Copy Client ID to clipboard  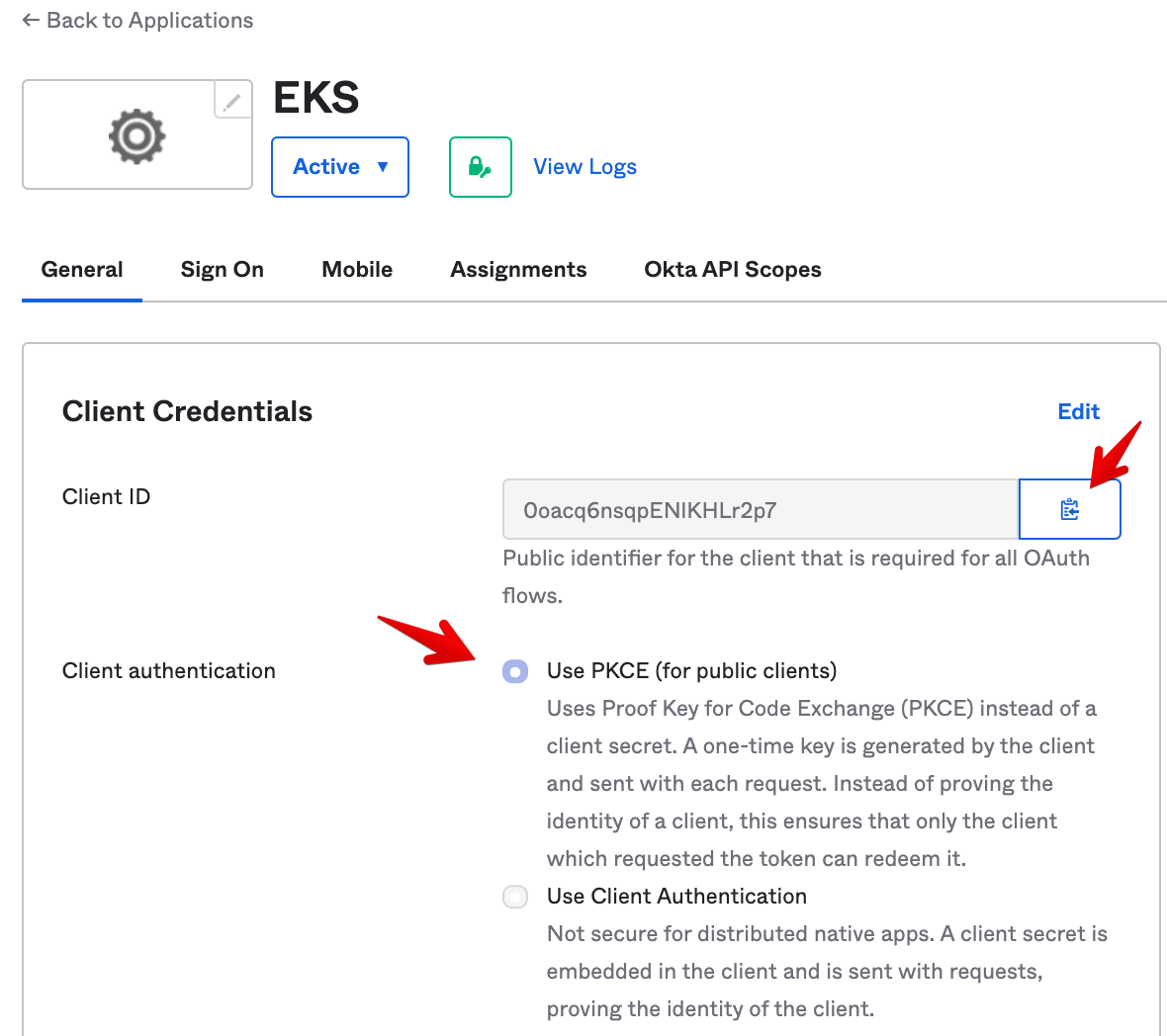1069,509
